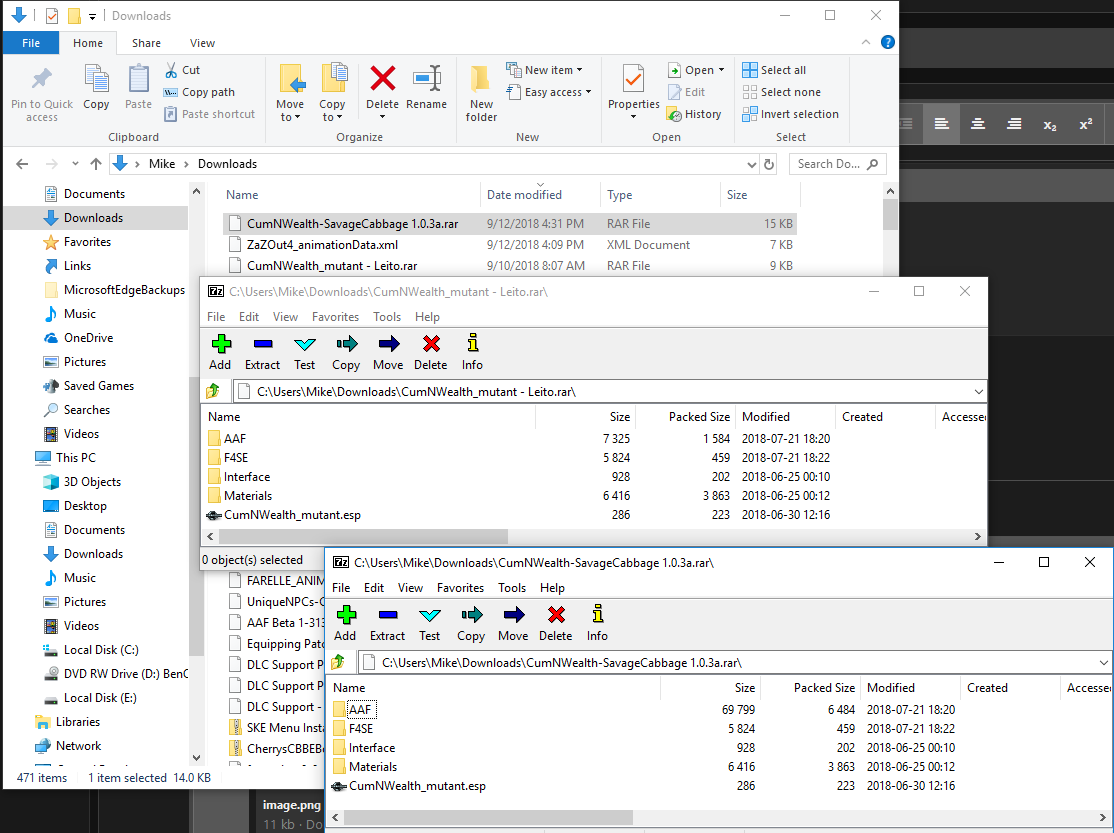Click Delete icon in Leito.rar 7-Zip window
Image resolution: width=1114 pixels, height=833 pixels.
pos(431,344)
